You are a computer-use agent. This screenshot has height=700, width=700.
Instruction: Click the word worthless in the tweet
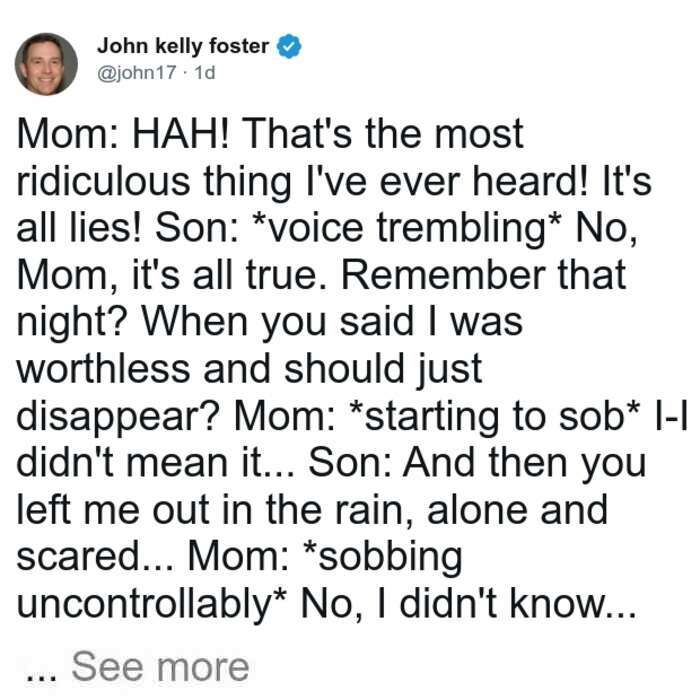(103, 369)
